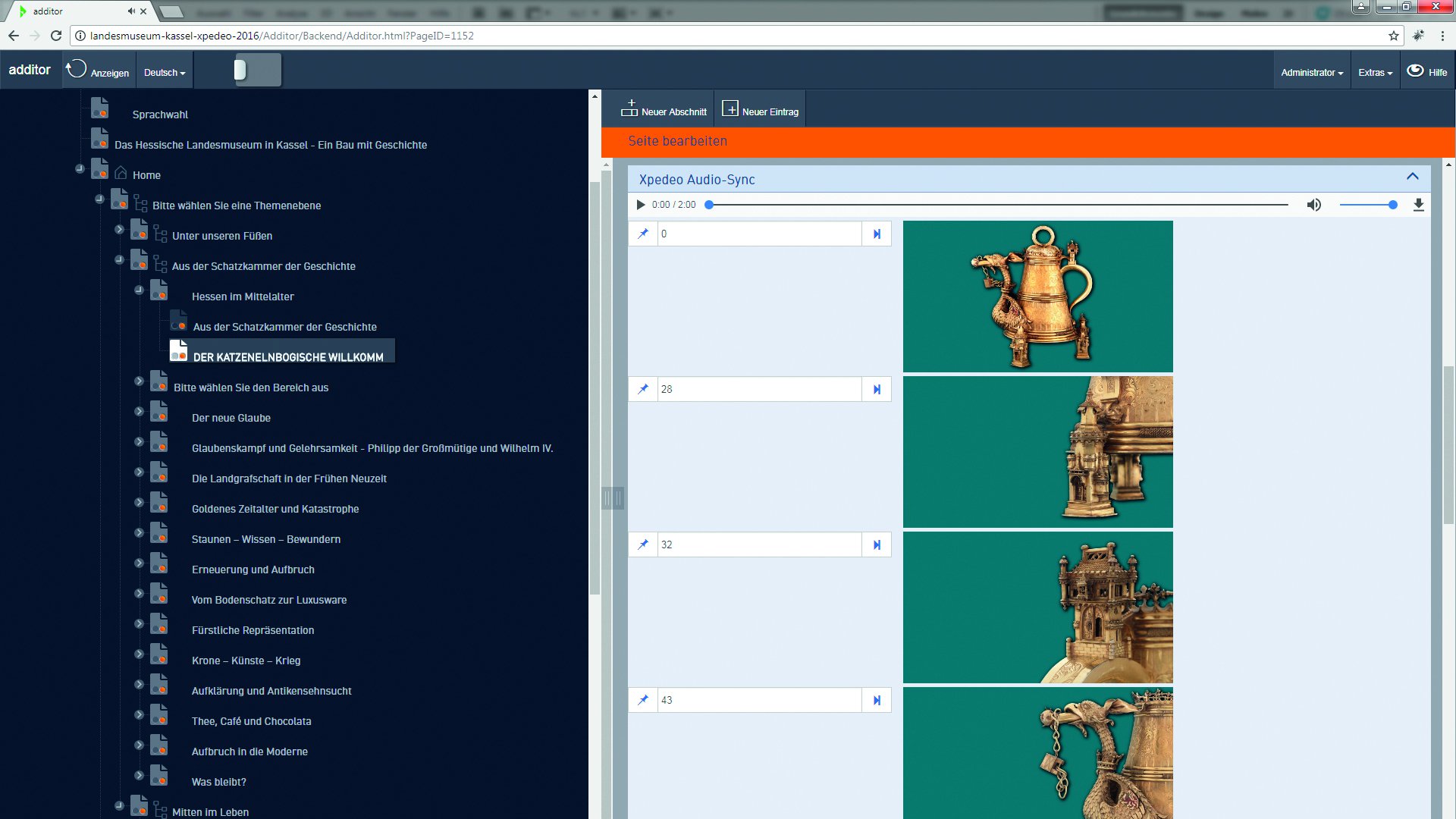Select Das Hessische Landesmuseum in Kassel page
The image size is (1456, 819).
point(271,145)
